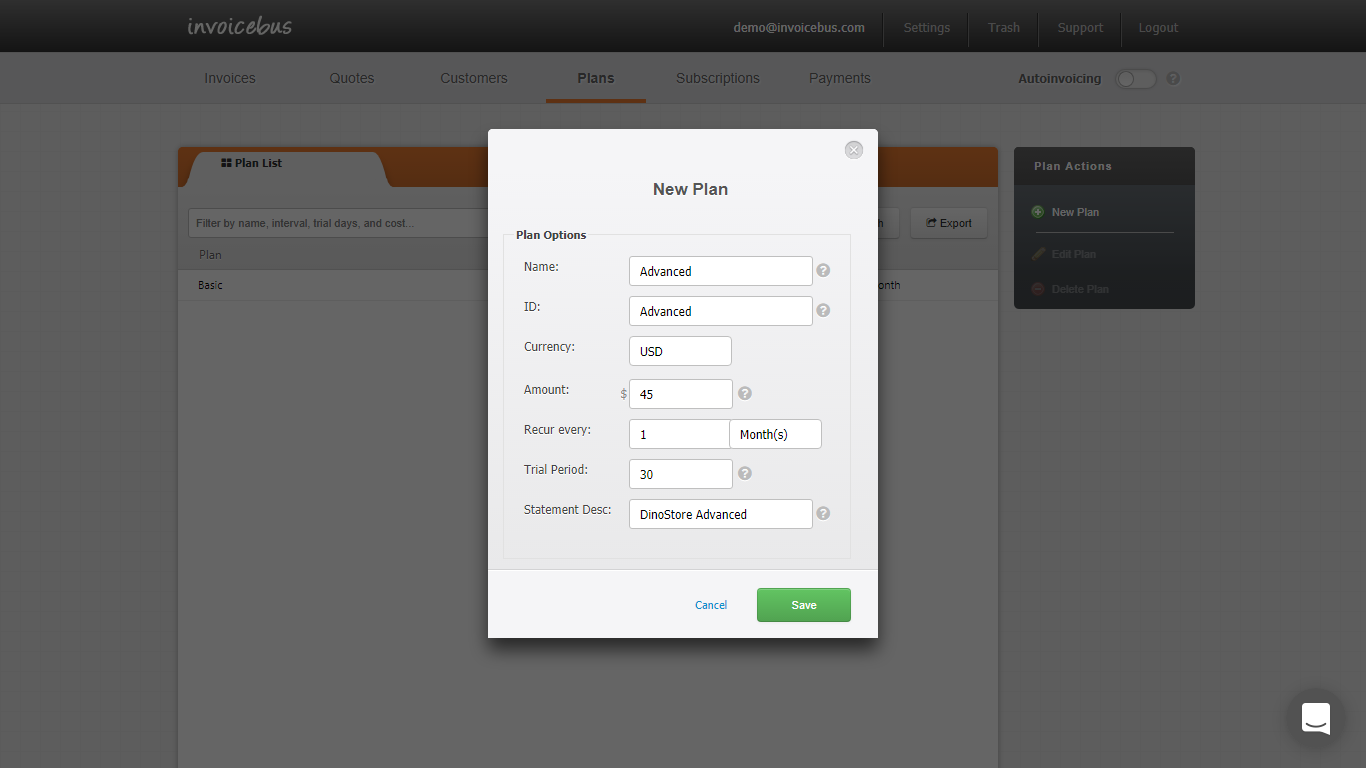Save the new Advanced plan

click(x=803, y=605)
